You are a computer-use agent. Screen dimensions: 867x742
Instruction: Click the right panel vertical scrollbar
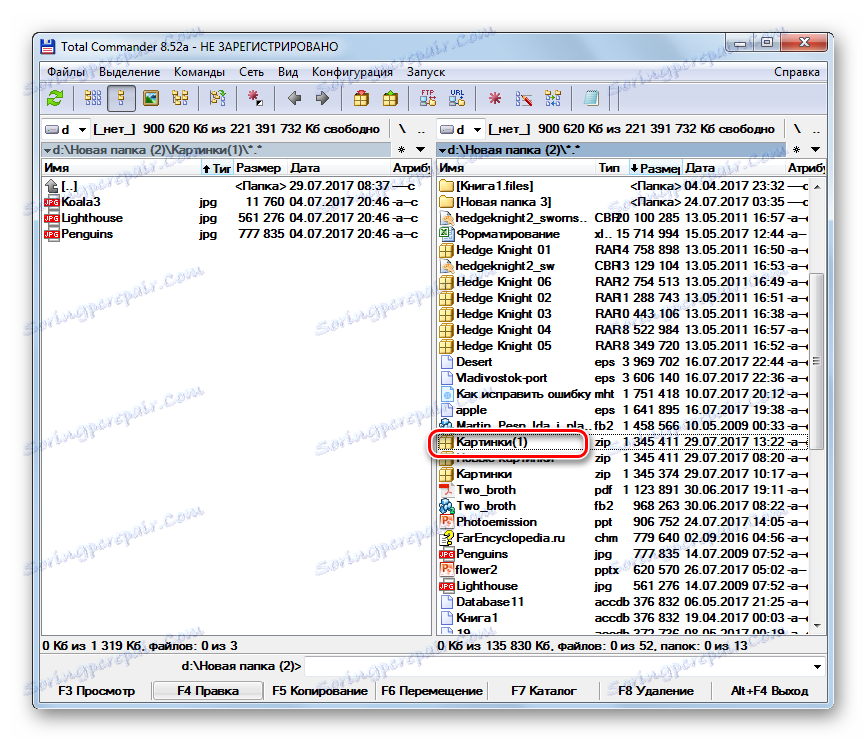(x=817, y=406)
